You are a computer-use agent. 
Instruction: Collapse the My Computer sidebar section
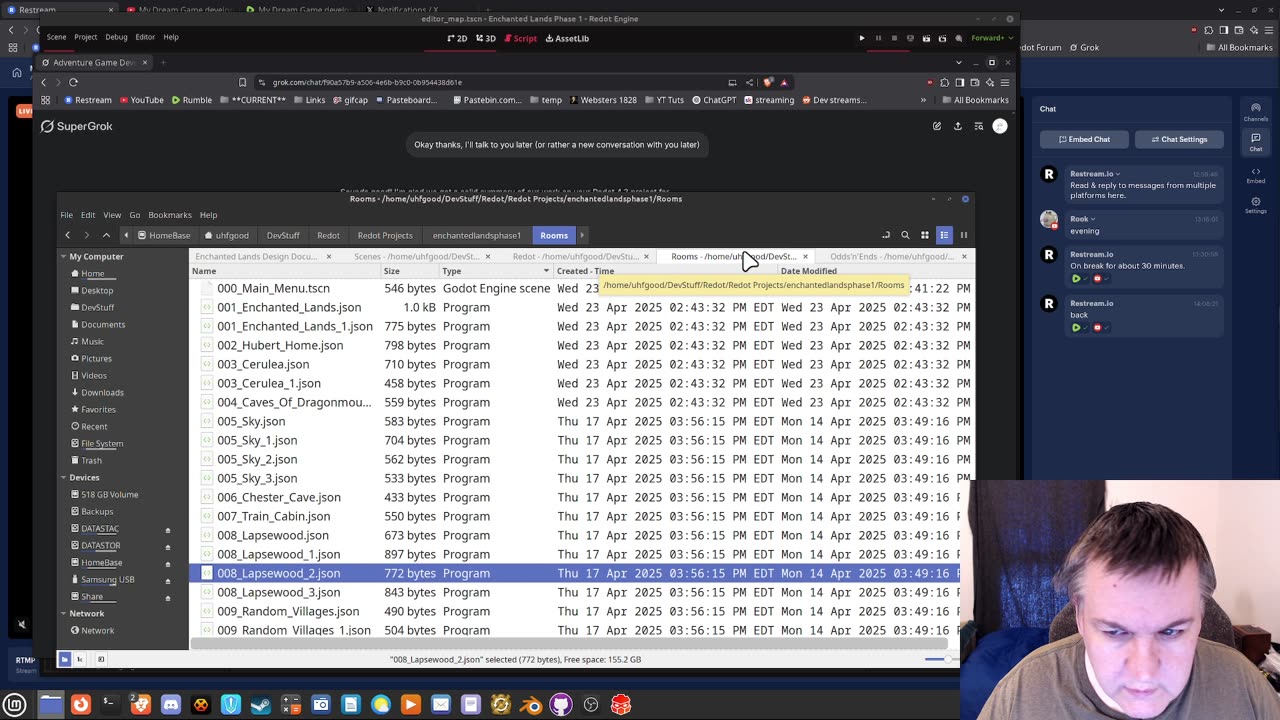tap(63, 257)
